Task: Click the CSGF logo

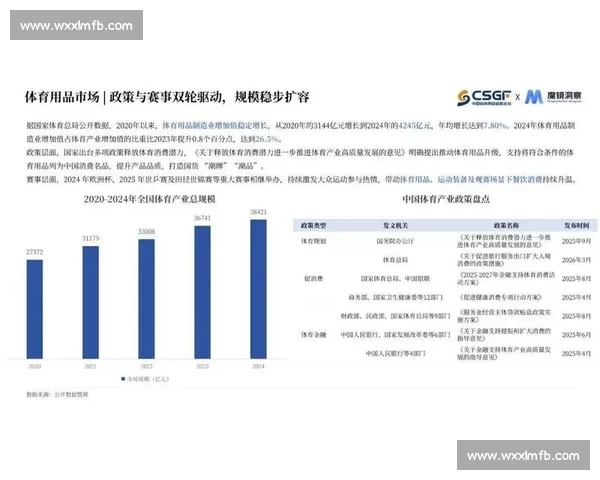Action: click(484, 98)
